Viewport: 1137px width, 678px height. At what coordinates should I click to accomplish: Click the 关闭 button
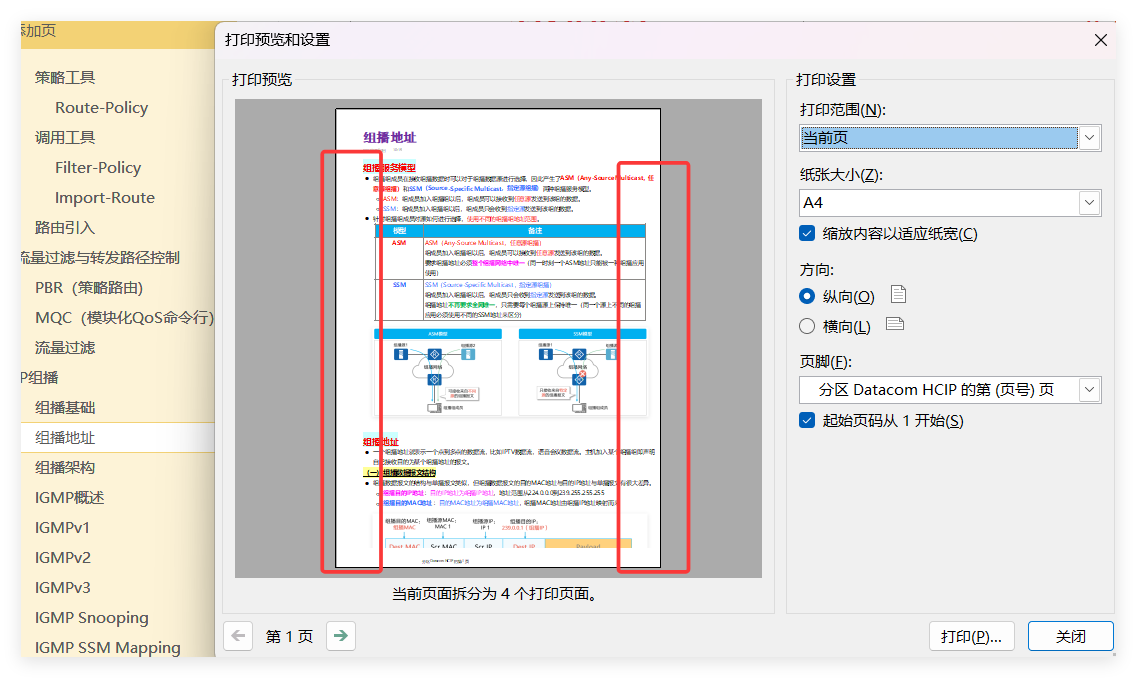point(1070,636)
